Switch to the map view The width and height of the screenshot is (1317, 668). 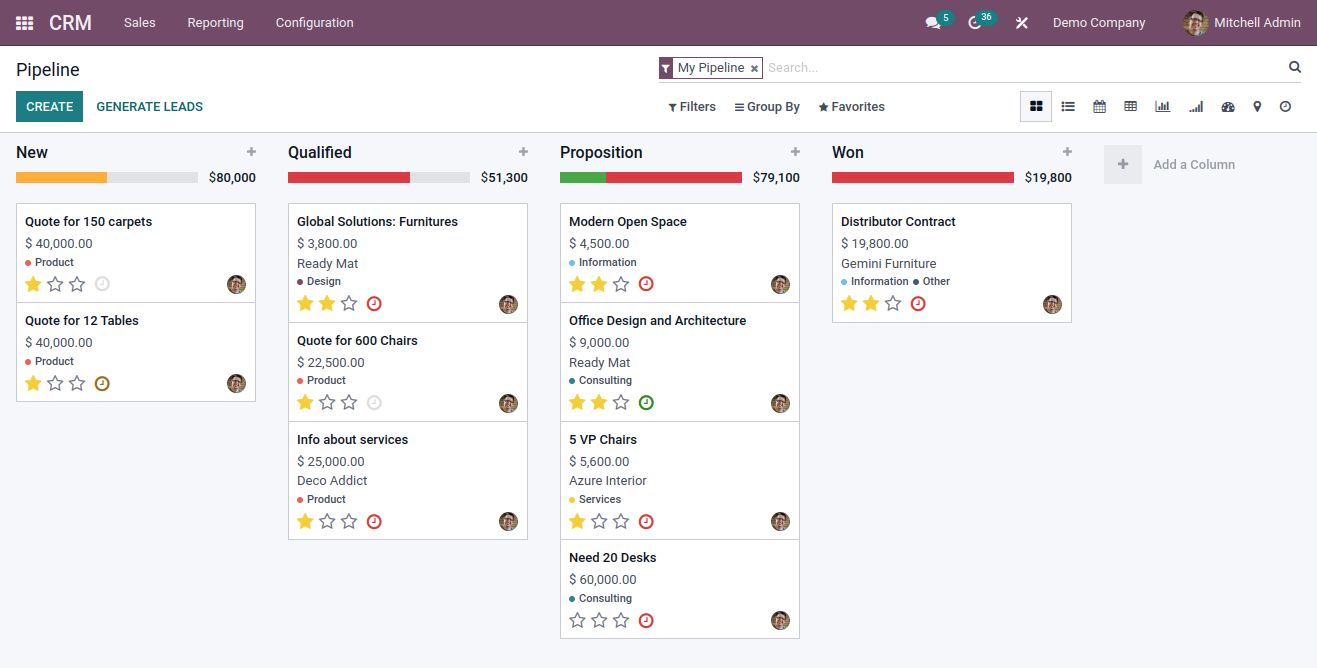(x=1257, y=106)
